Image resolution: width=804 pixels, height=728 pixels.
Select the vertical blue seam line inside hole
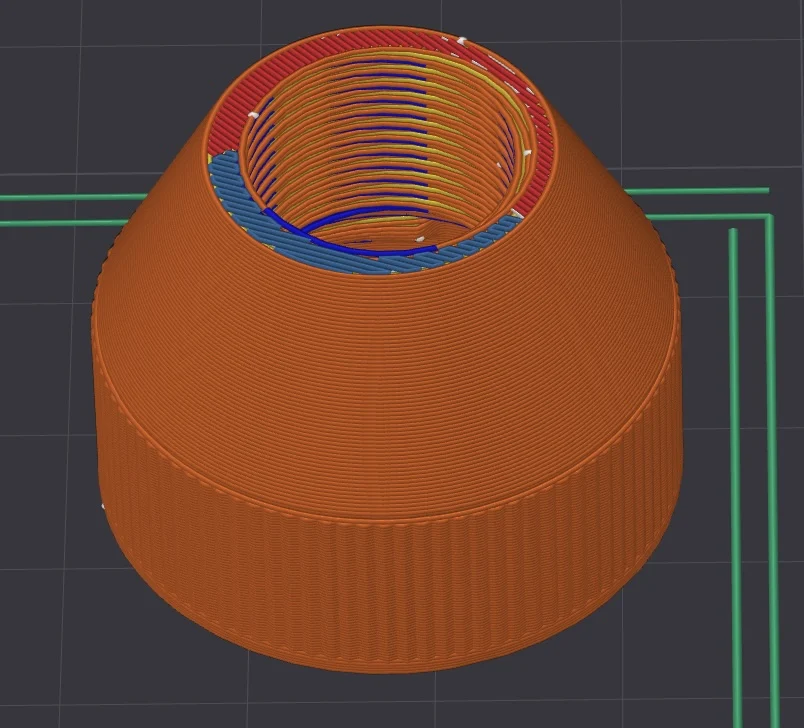(427, 136)
